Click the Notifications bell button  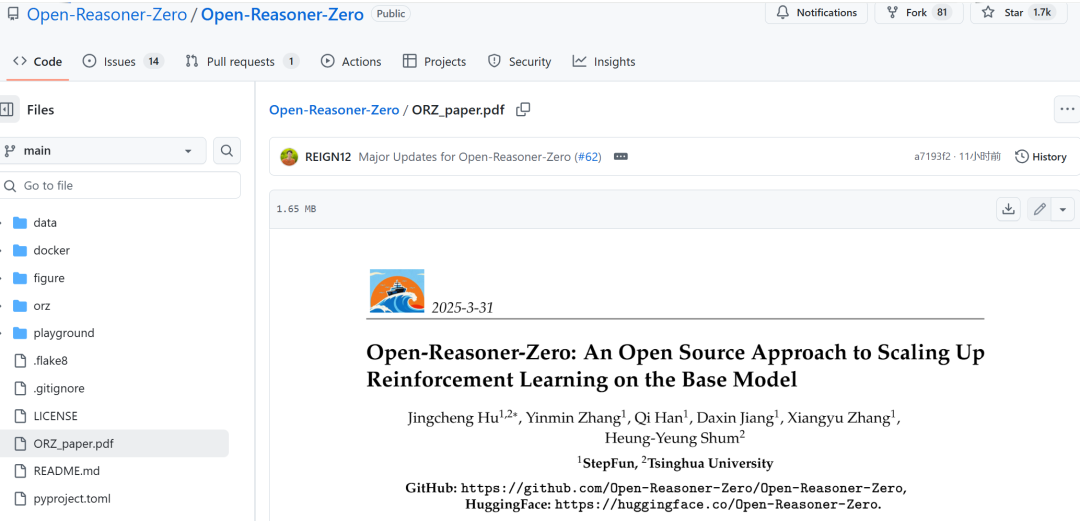point(816,12)
